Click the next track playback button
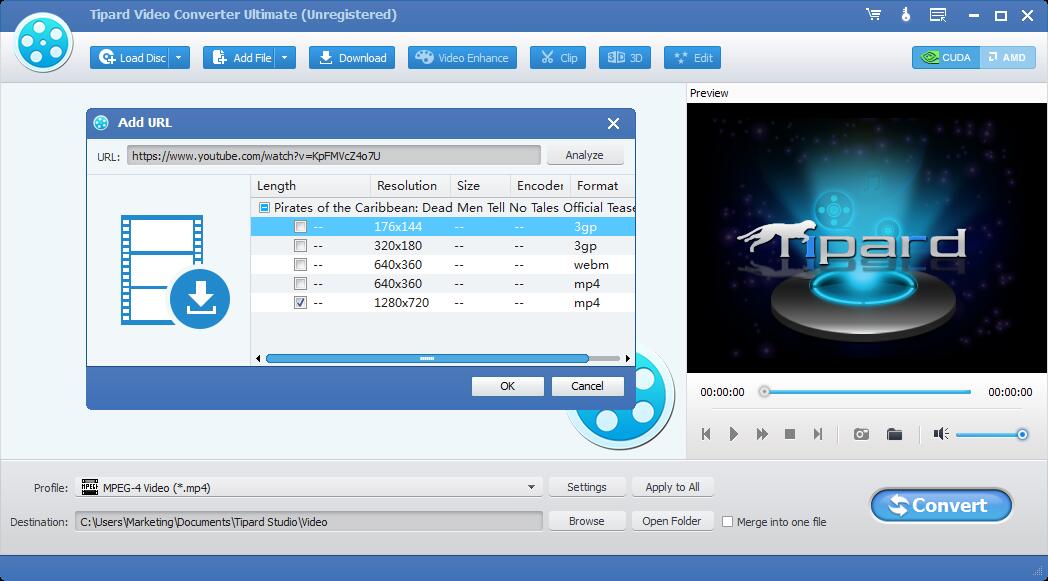 (817, 435)
